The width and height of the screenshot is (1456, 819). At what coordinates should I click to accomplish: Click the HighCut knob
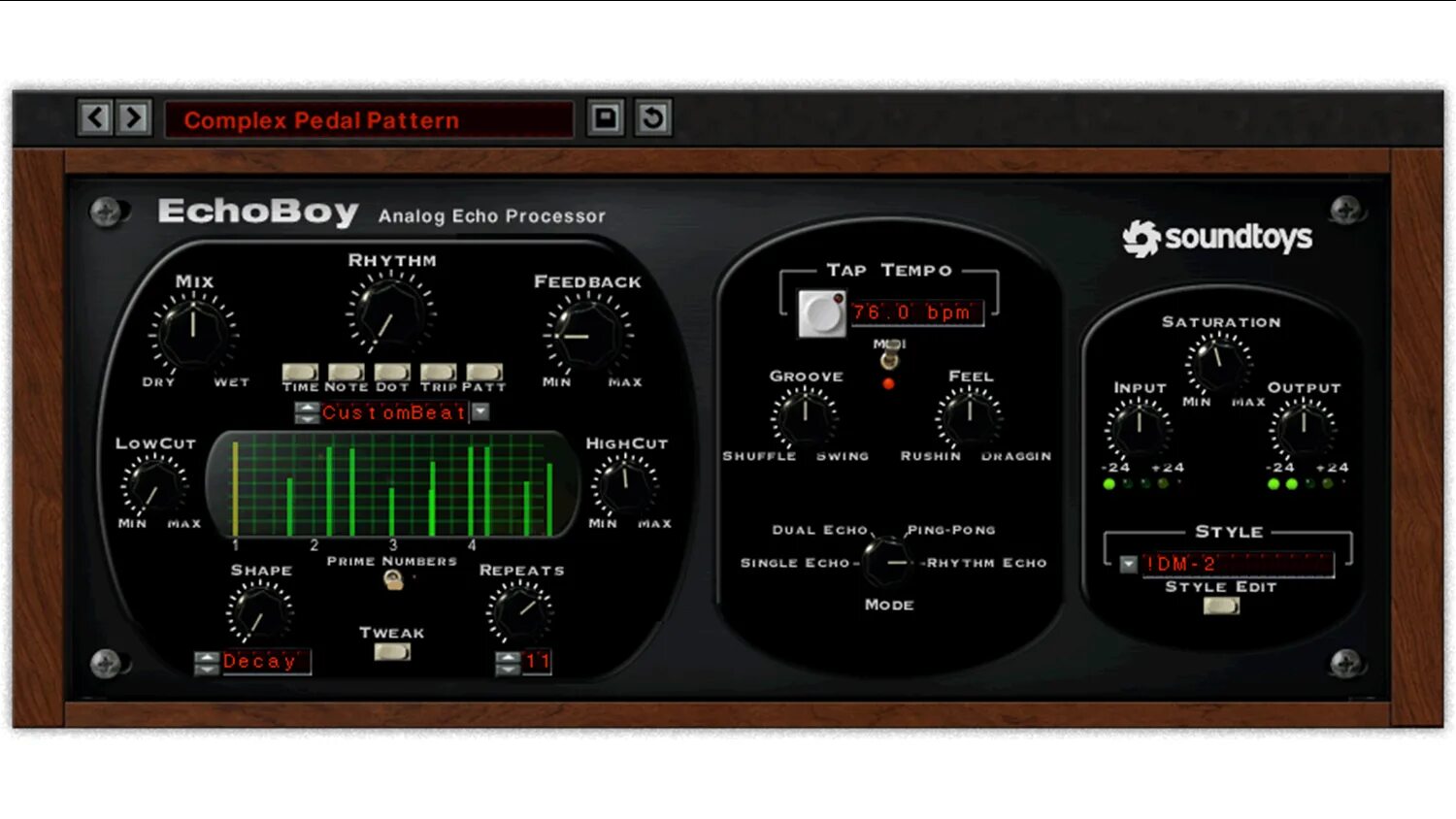[625, 484]
